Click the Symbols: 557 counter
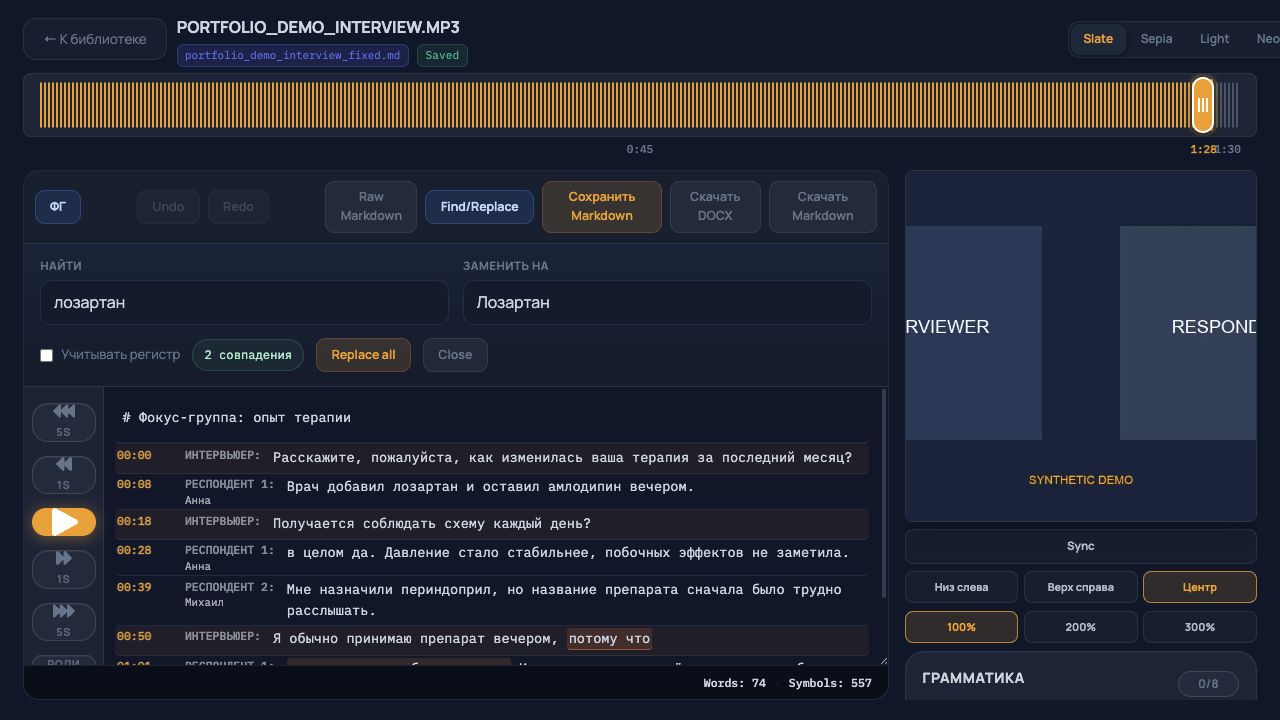 pos(830,684)
